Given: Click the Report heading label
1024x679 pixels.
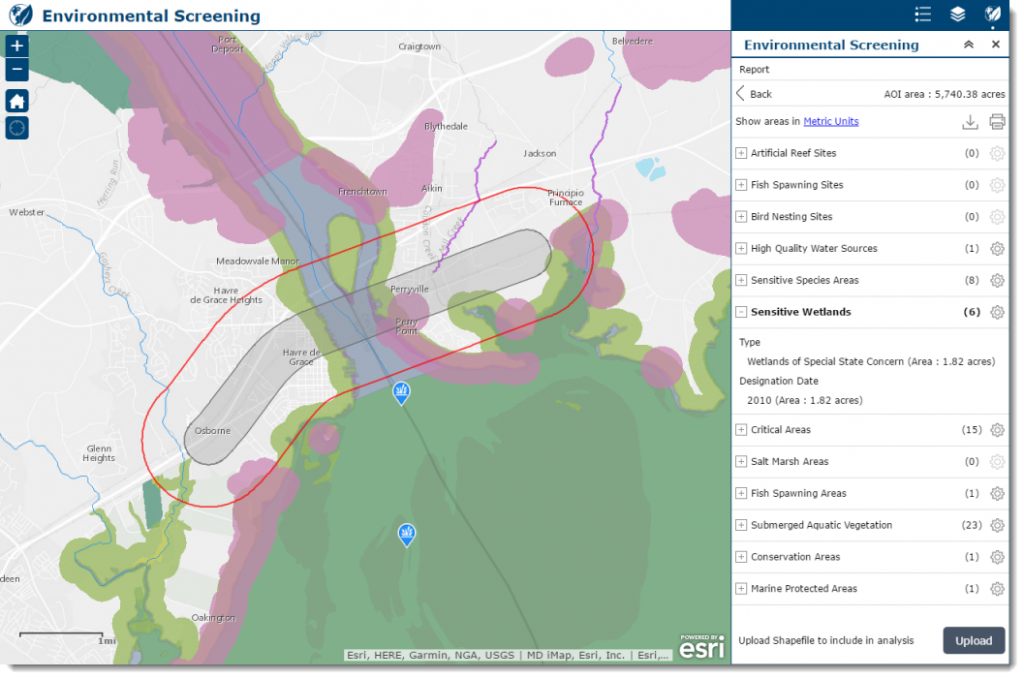Looking at the screenshot, I should point(754,69).
